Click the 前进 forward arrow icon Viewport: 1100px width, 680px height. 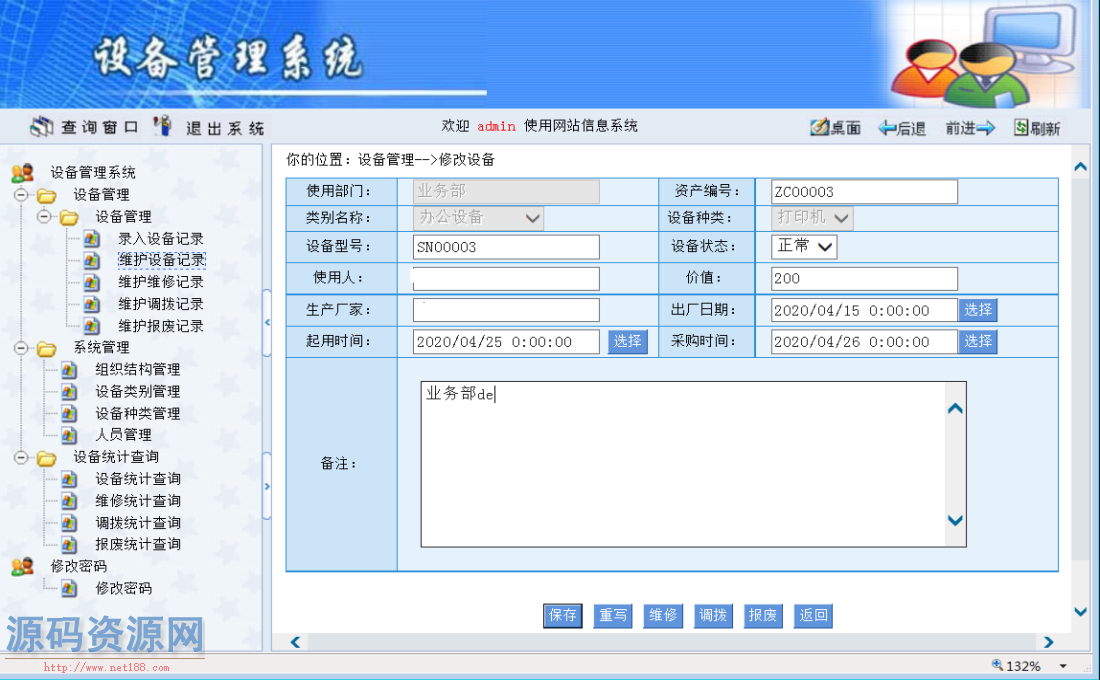pos(986,128)
